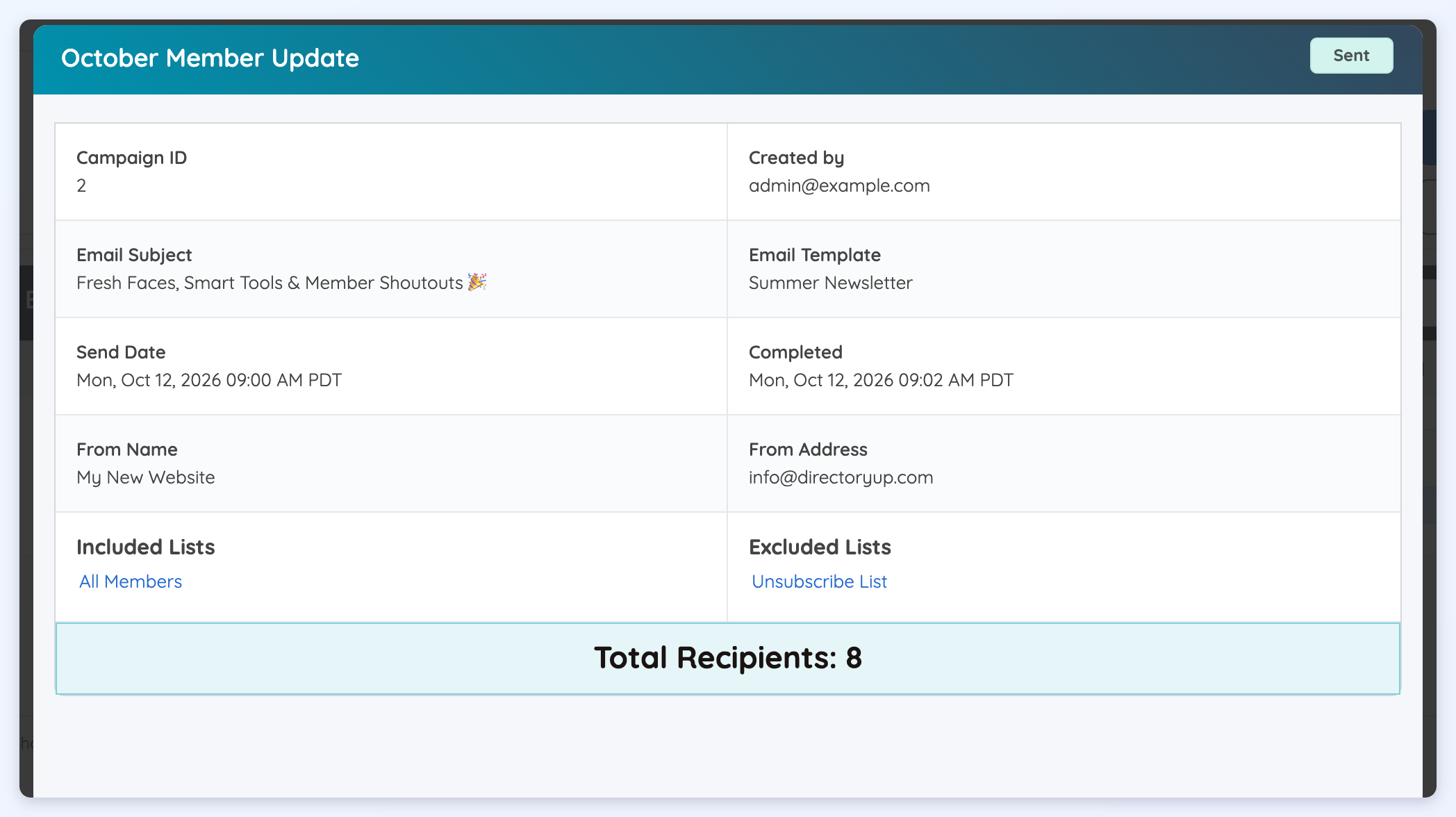Click the Included Lists heading
Viewport: 1456px width, 817px height.
[x=146, y=547]
